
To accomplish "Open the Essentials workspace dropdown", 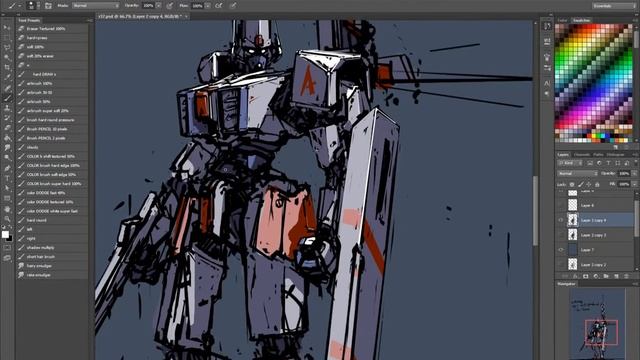I will (x=613, y=6).
